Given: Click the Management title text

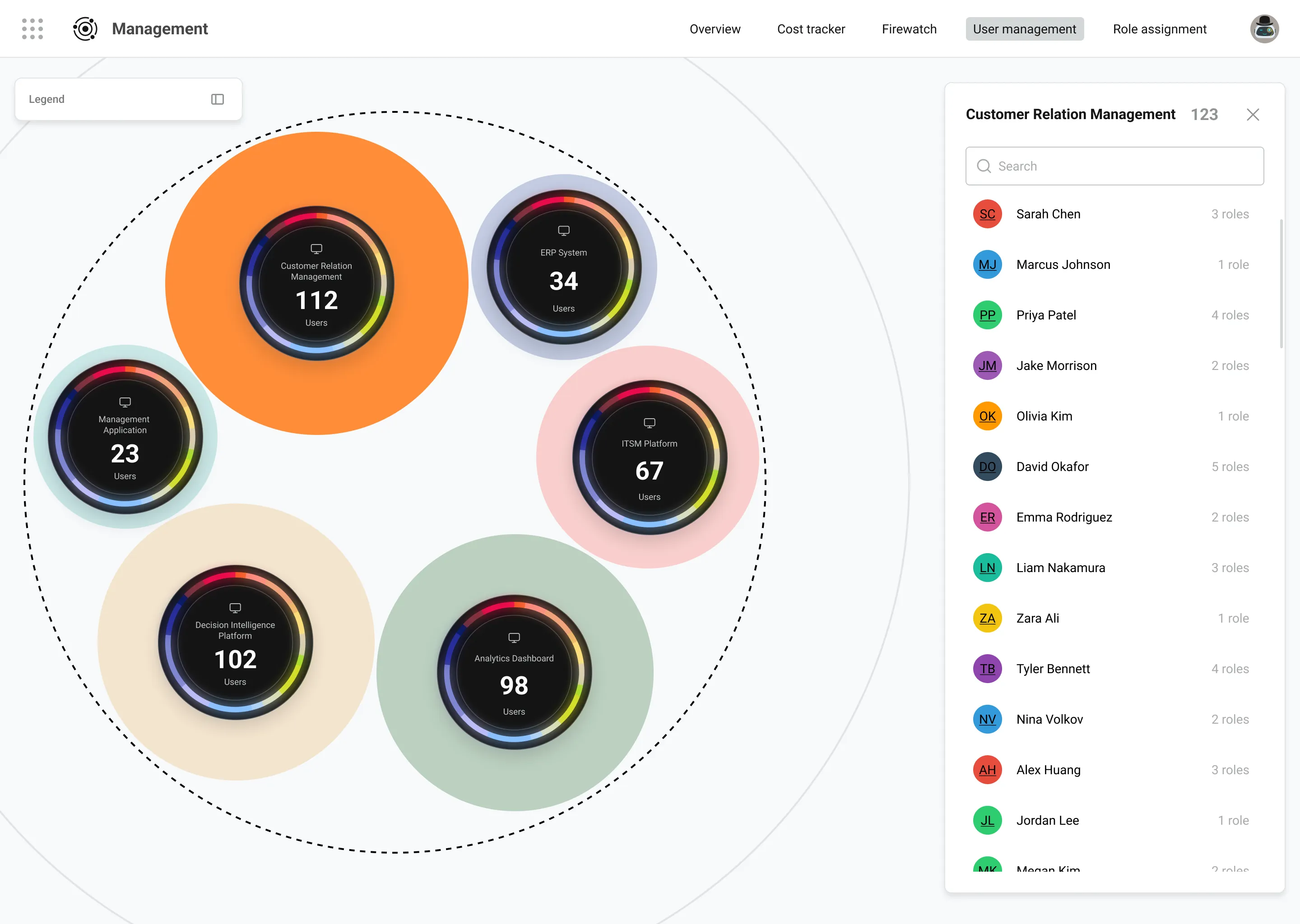Looking at the screenshot, I should 159,28.
